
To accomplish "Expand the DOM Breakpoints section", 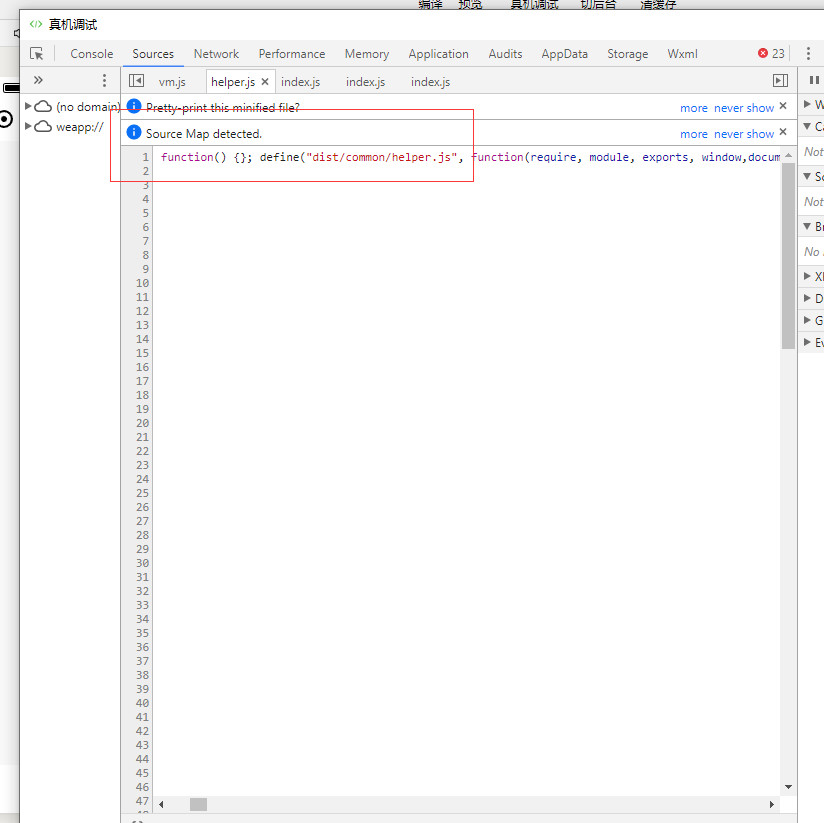I will pos(807,298).
